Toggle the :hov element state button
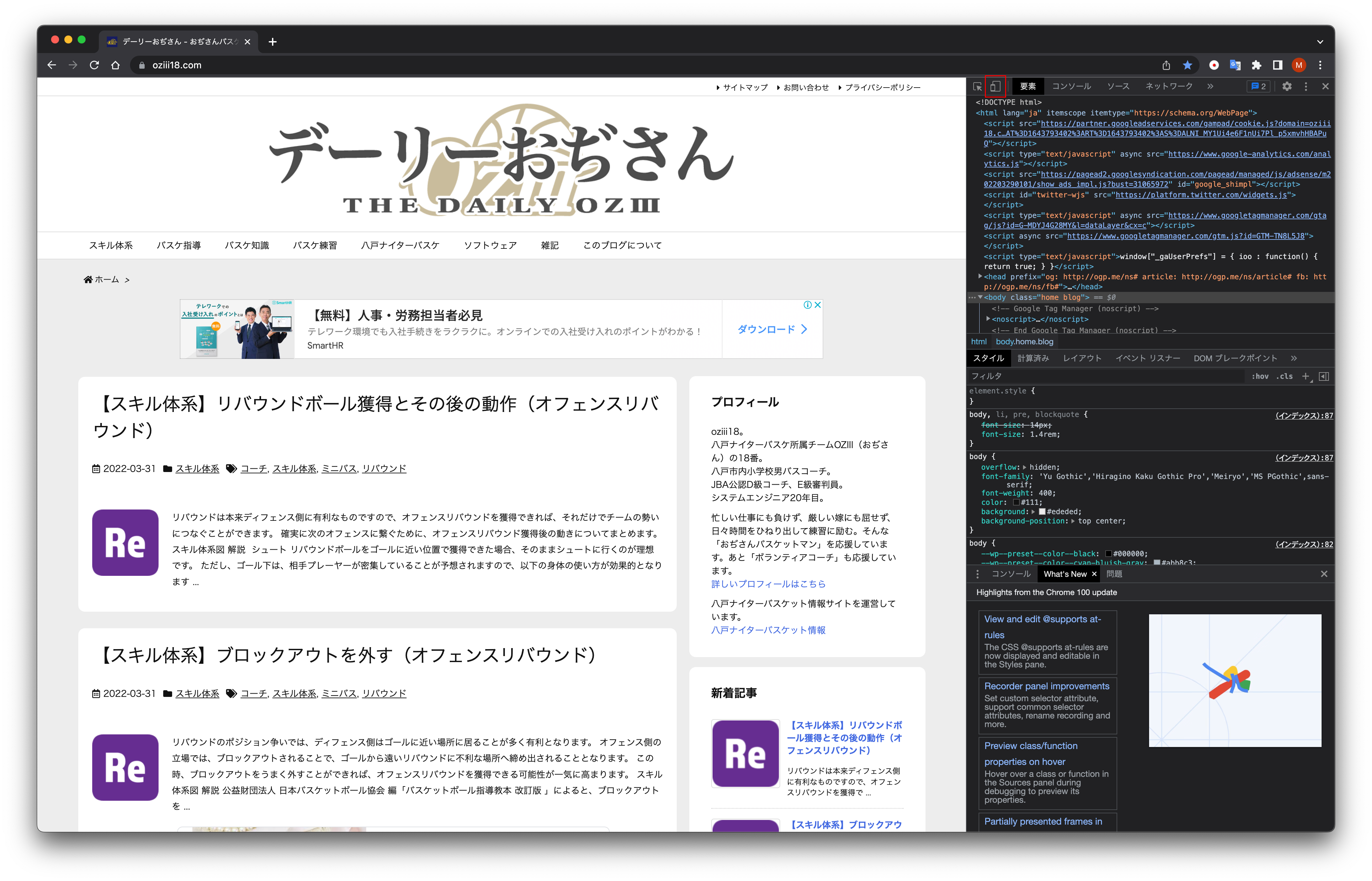 pos(1260,376)
